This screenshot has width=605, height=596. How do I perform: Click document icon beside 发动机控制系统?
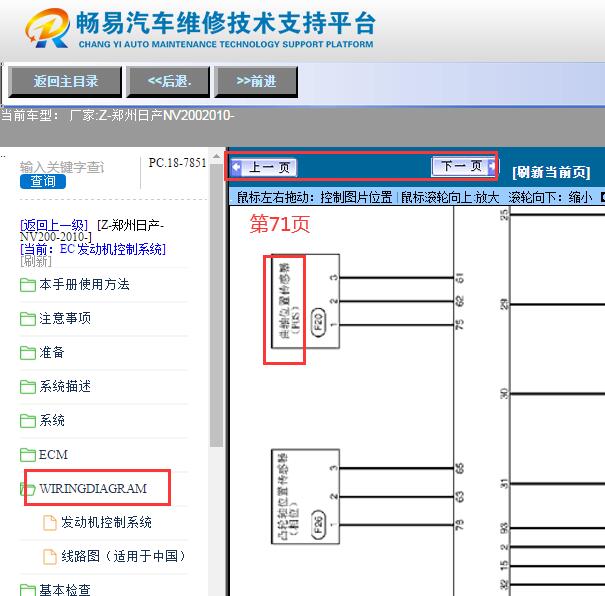50,523
